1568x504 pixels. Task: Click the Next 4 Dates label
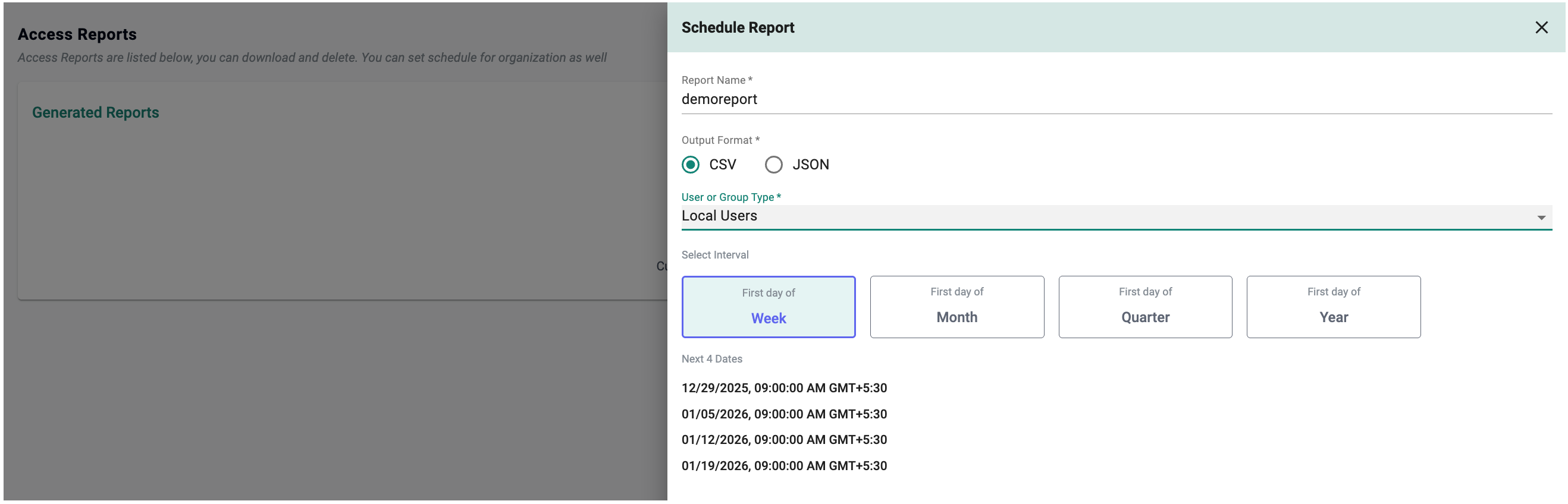(x=711, y=359)
